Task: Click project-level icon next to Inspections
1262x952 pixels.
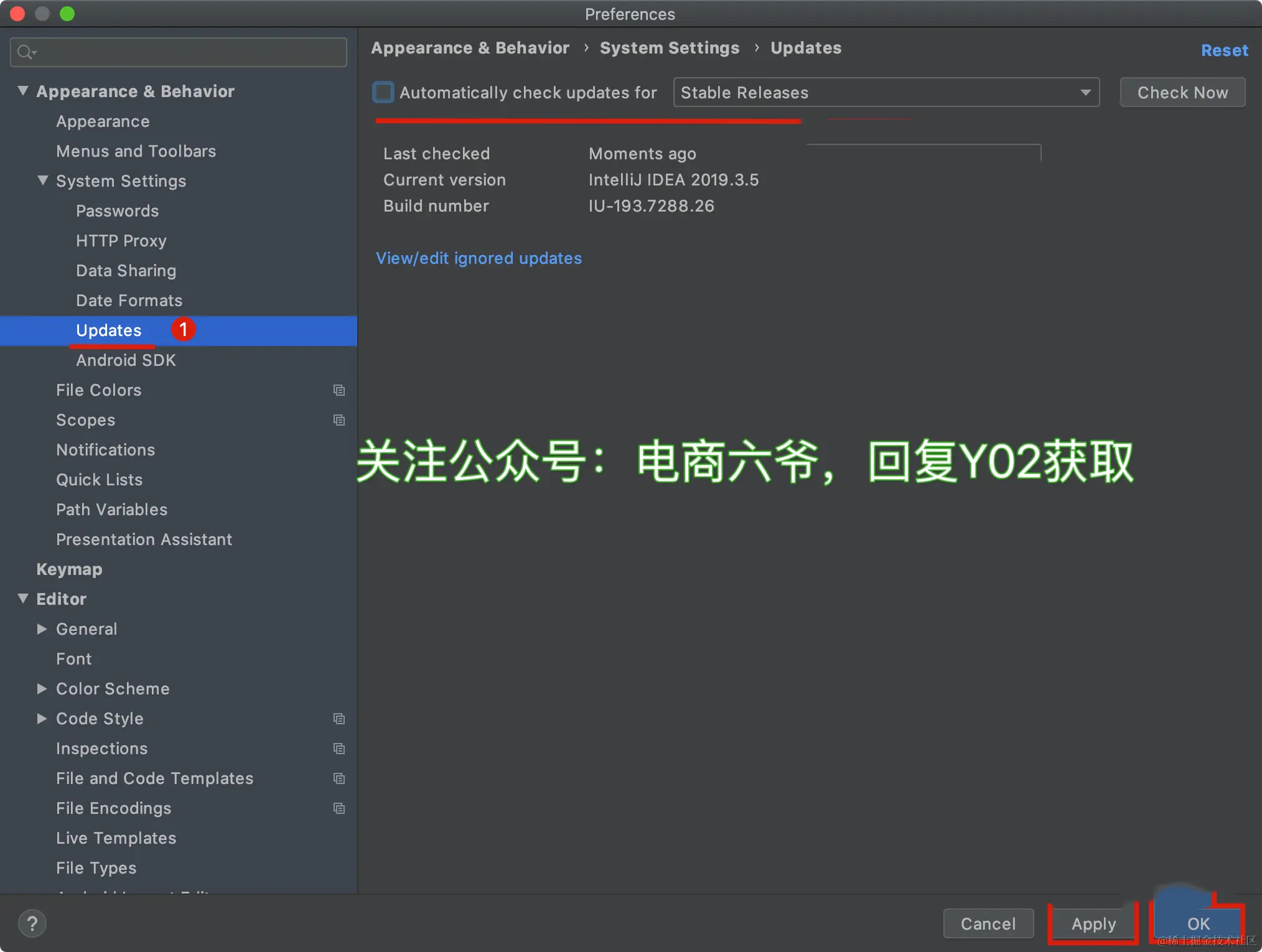Action: coord(339,749)
